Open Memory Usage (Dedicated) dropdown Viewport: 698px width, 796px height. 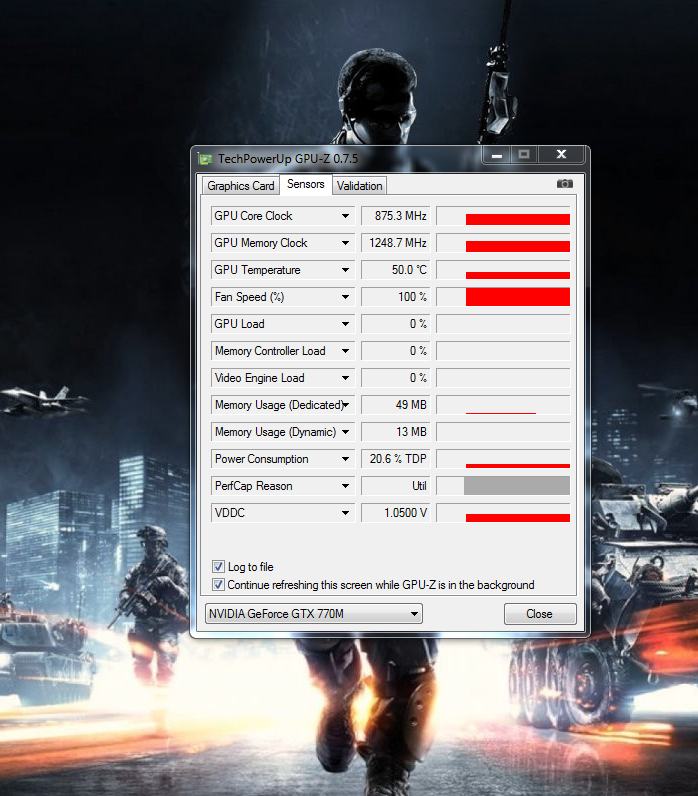click(345, 405)
